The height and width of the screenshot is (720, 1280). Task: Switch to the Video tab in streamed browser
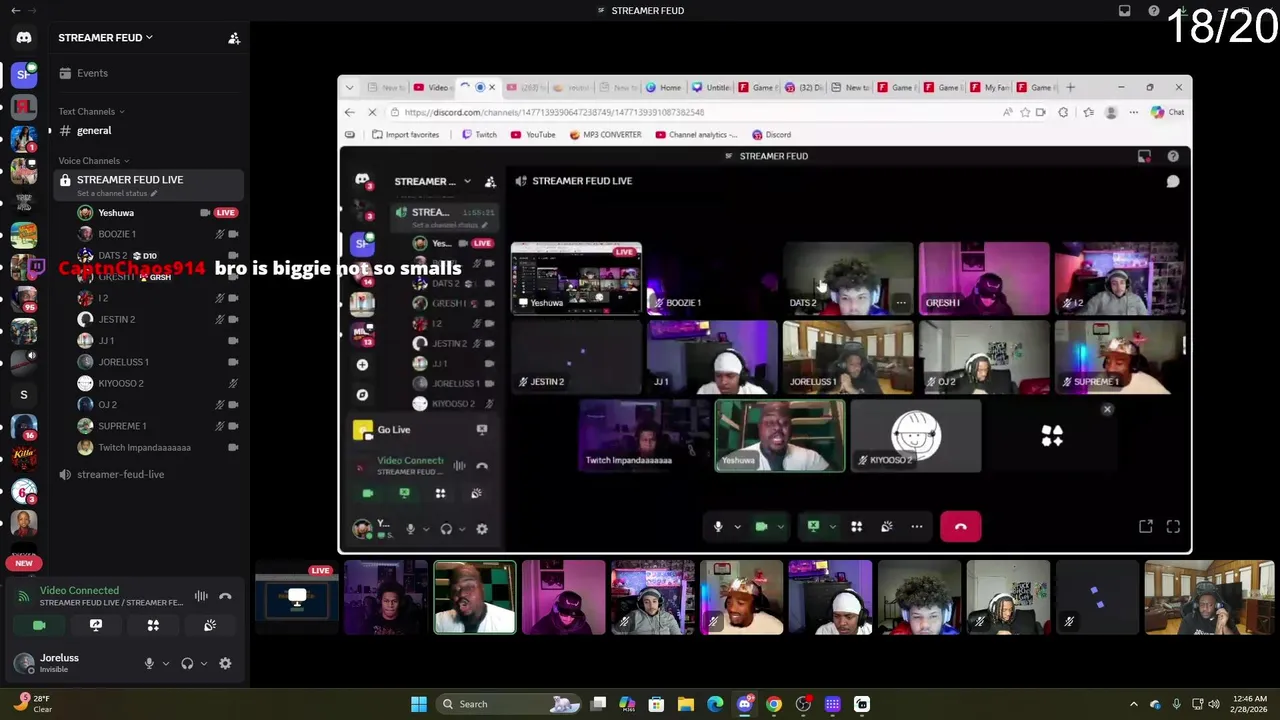[431, 87]
